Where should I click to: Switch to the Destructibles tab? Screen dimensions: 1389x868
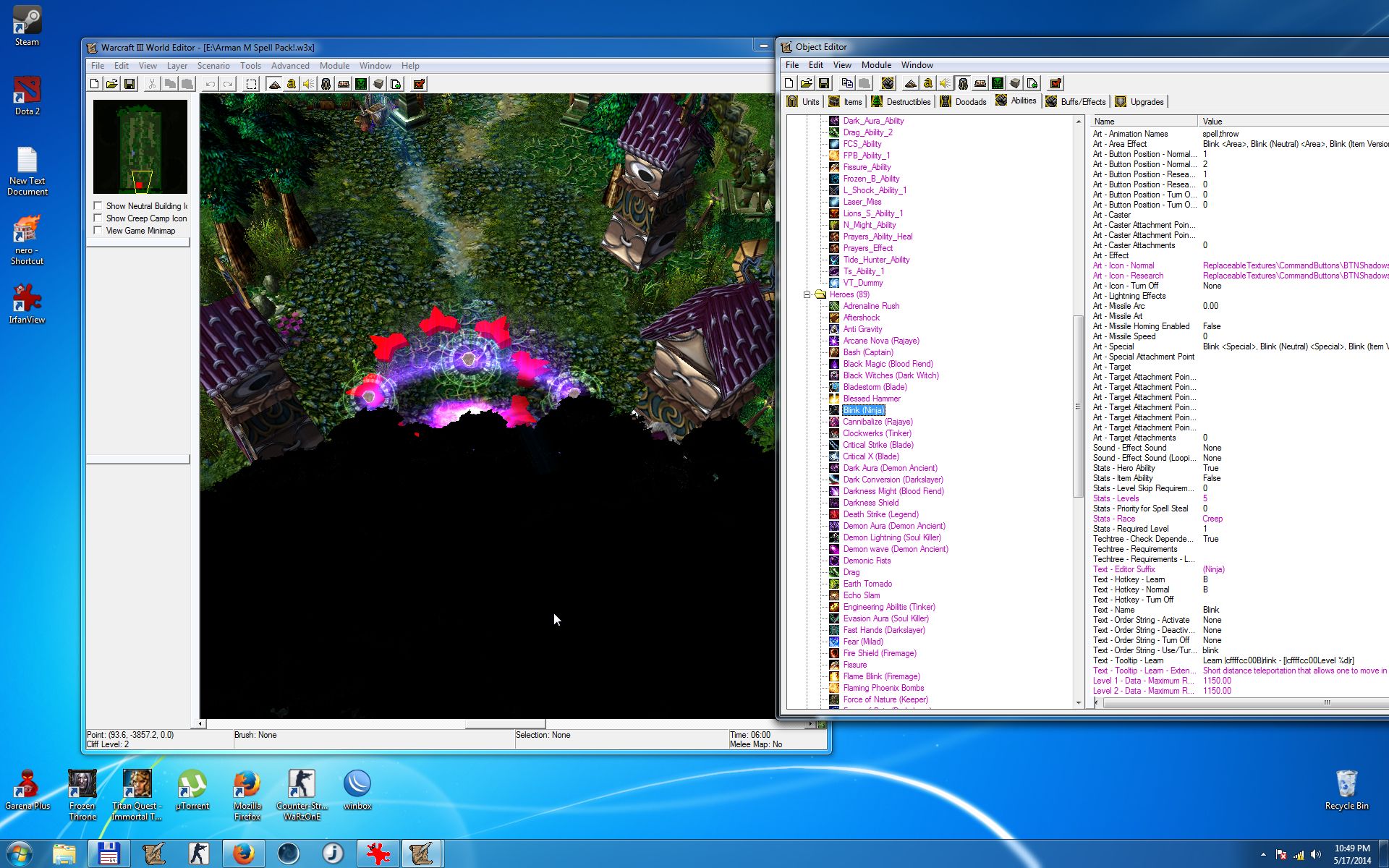[x=901, y=102]
